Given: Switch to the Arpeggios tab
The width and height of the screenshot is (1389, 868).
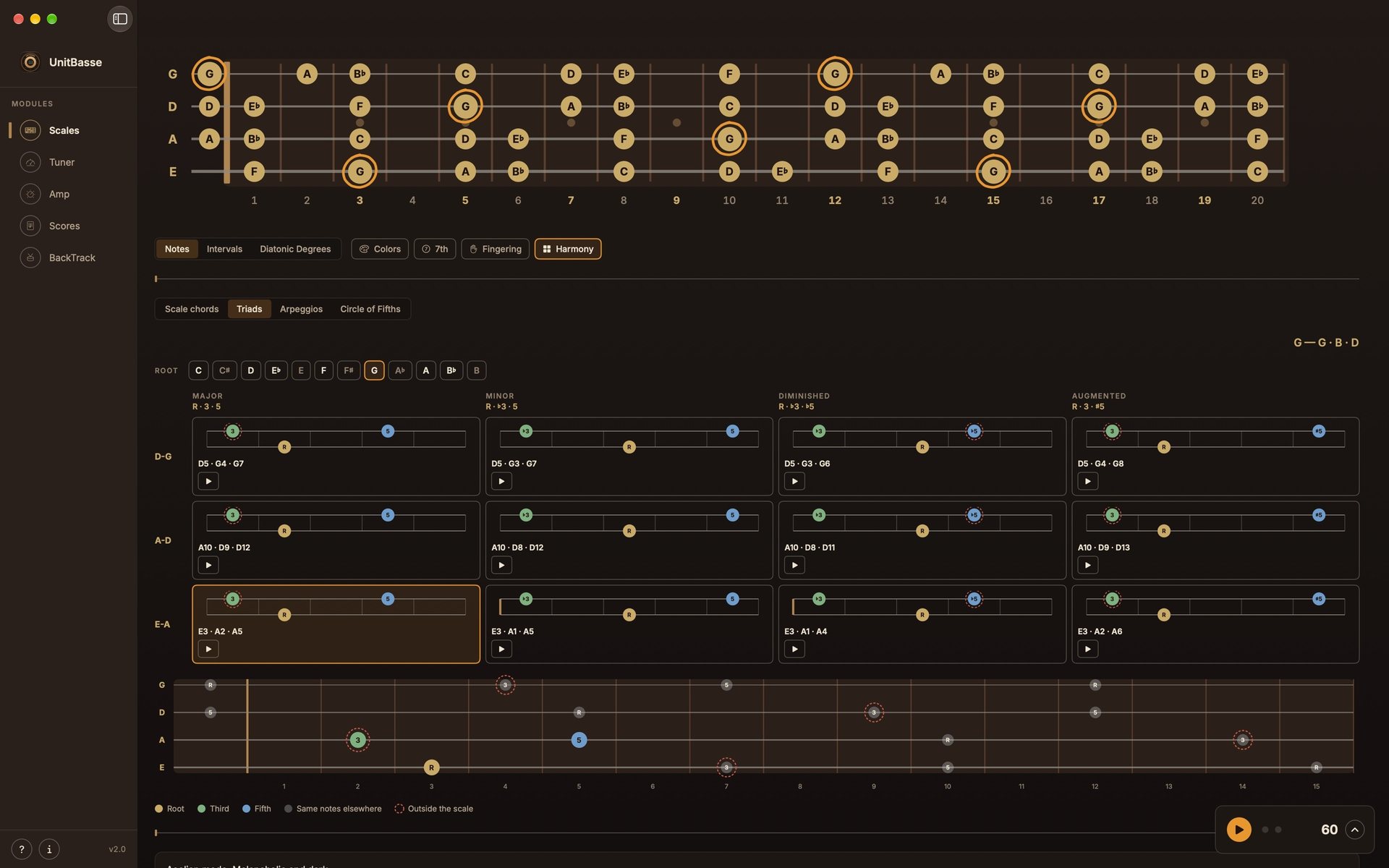Looking at the screenshot, I should tap(301, 309).
